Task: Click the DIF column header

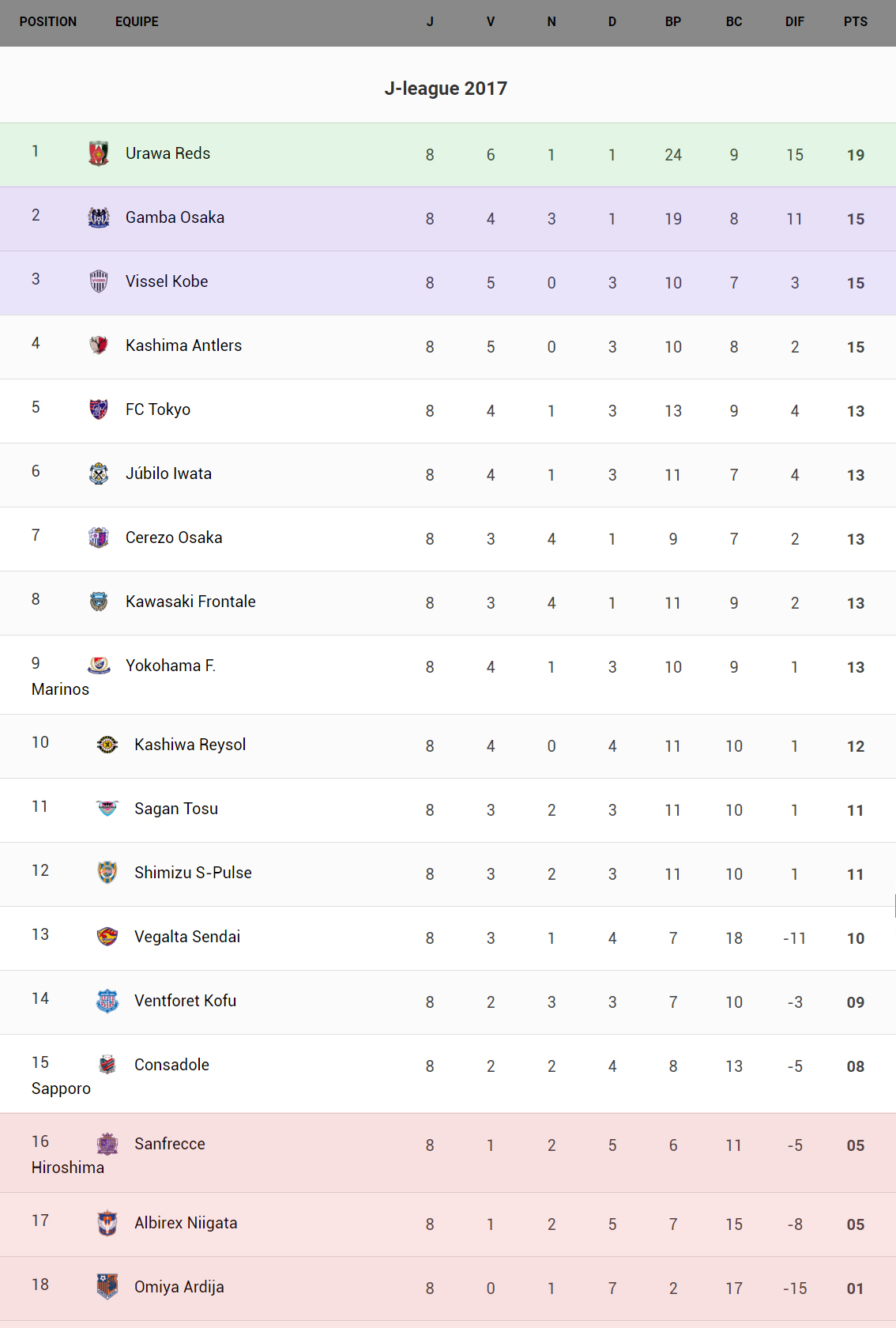Action: (x=794, y=22)
